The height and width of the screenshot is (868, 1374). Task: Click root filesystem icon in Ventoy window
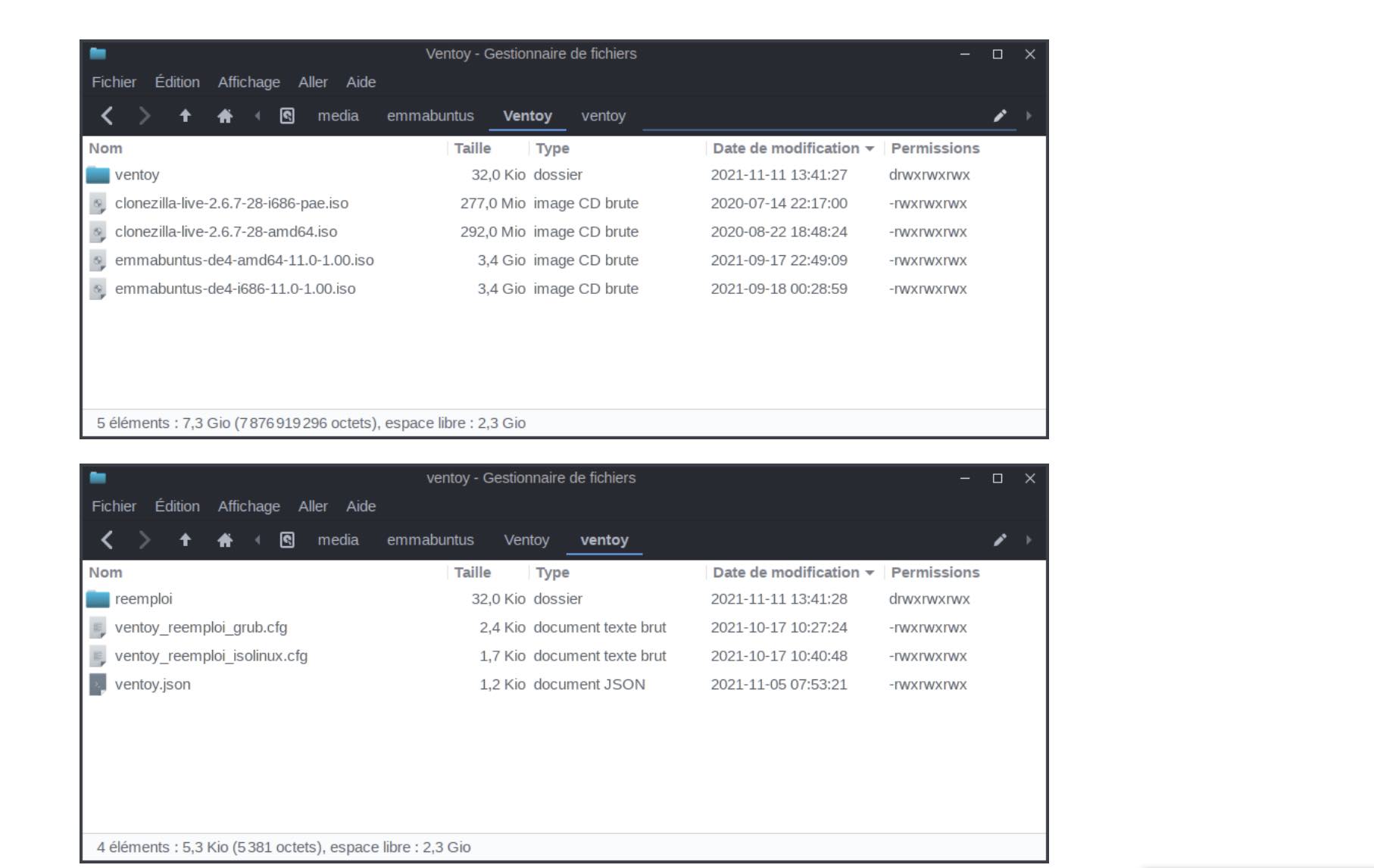click(287, 116)
